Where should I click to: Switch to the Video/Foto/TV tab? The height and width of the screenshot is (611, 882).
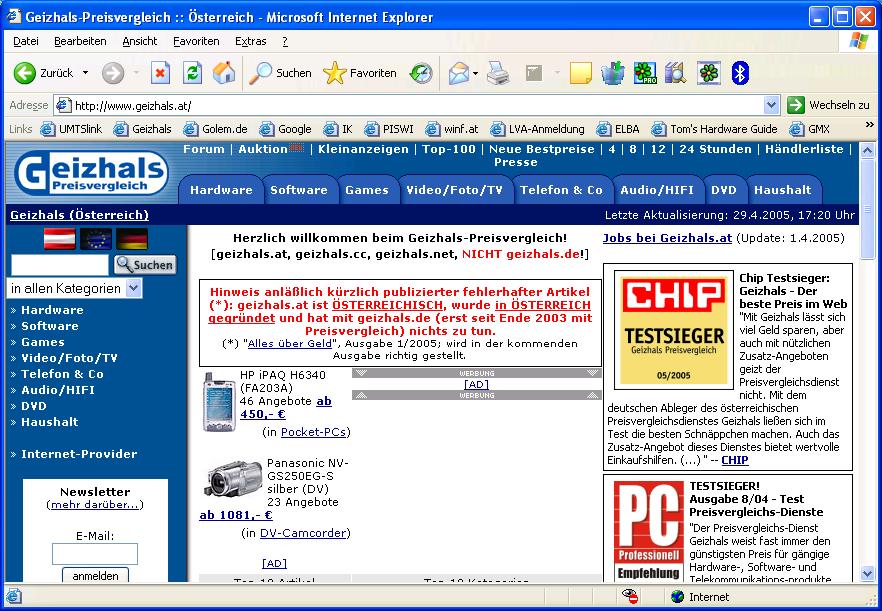454,190
